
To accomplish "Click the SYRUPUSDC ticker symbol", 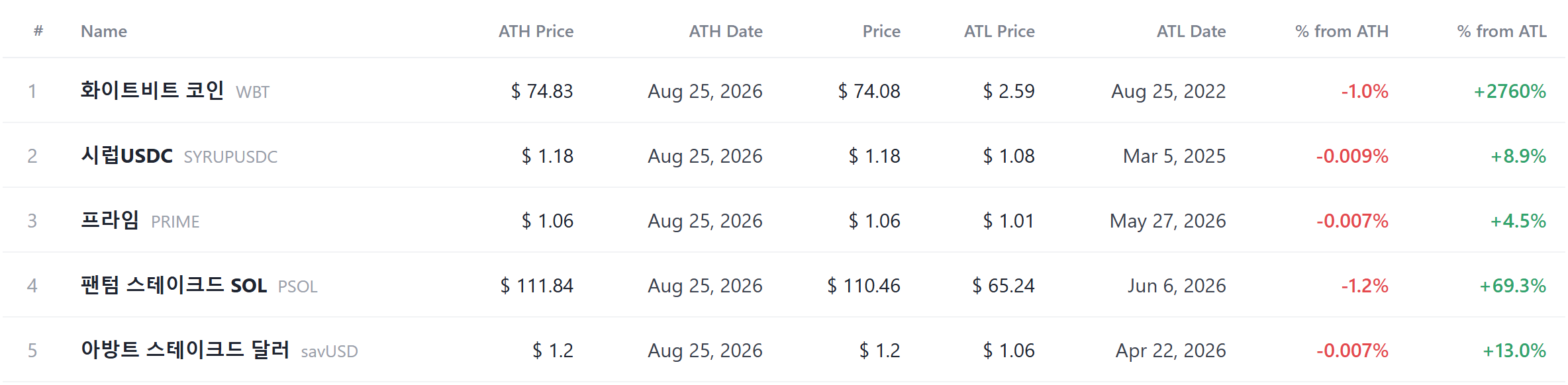I will [230, 157].
